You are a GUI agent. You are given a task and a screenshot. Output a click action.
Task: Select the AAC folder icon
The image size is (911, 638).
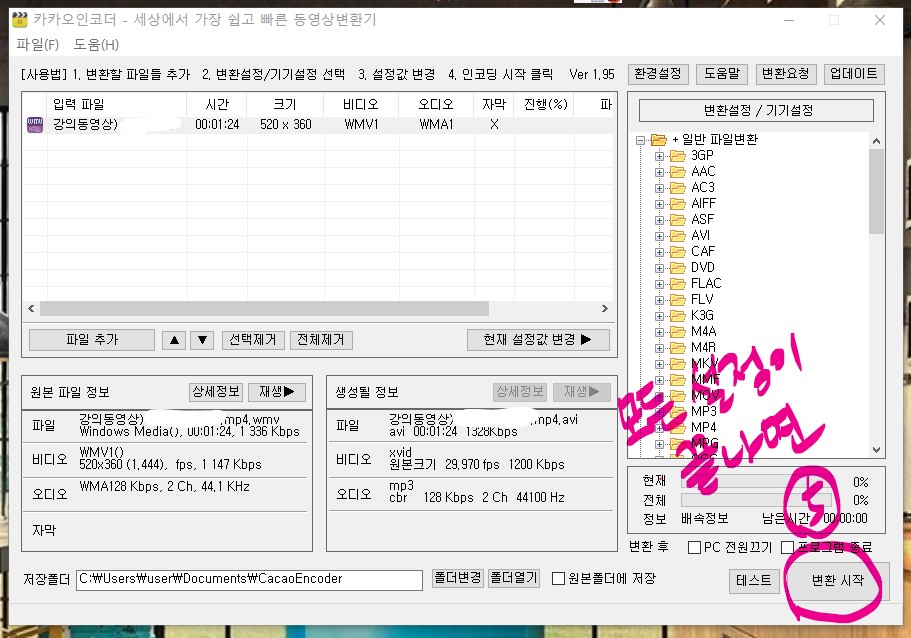(x=677, y=171)
